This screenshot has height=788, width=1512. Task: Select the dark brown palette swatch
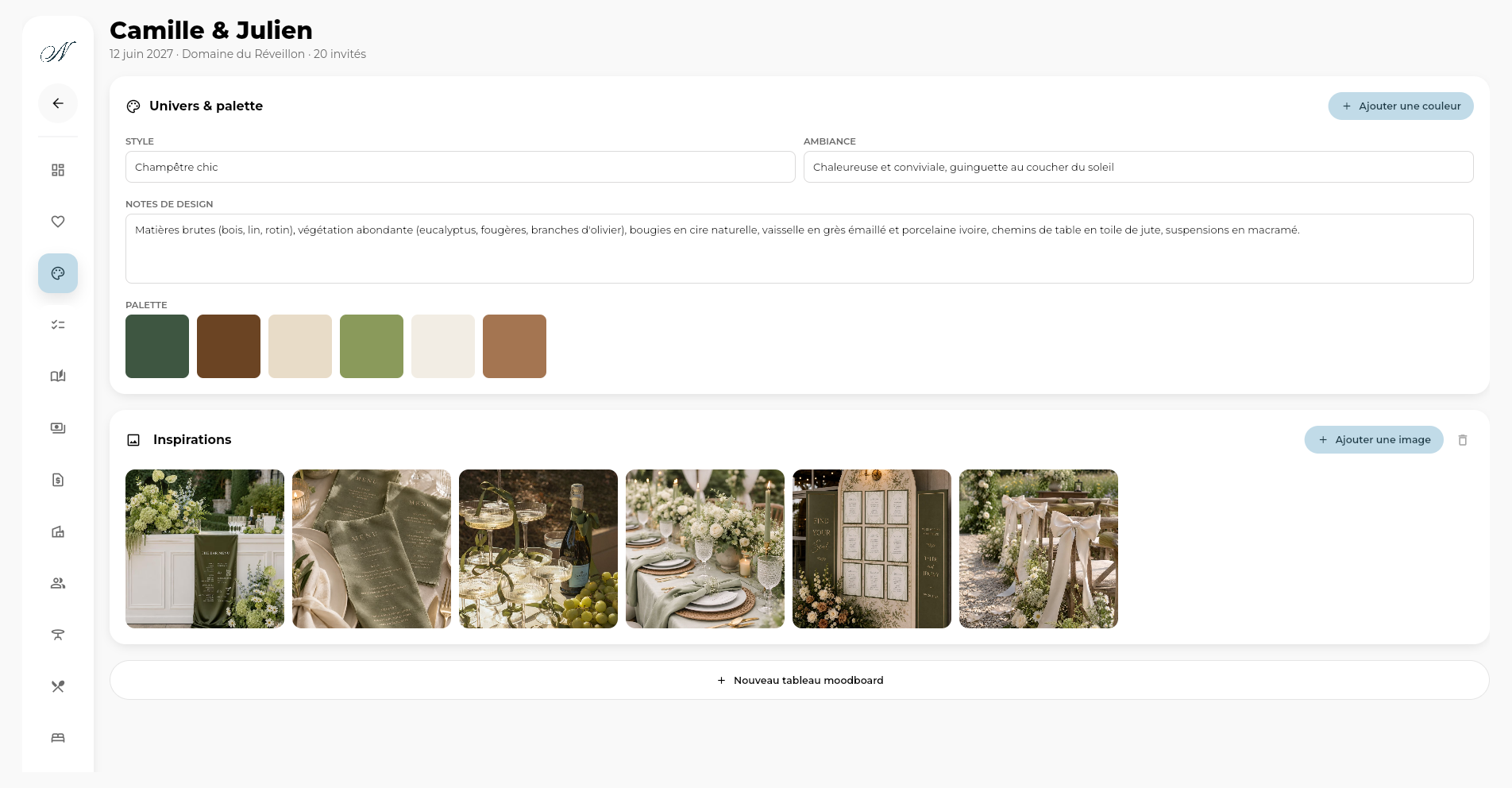[229, 346]
